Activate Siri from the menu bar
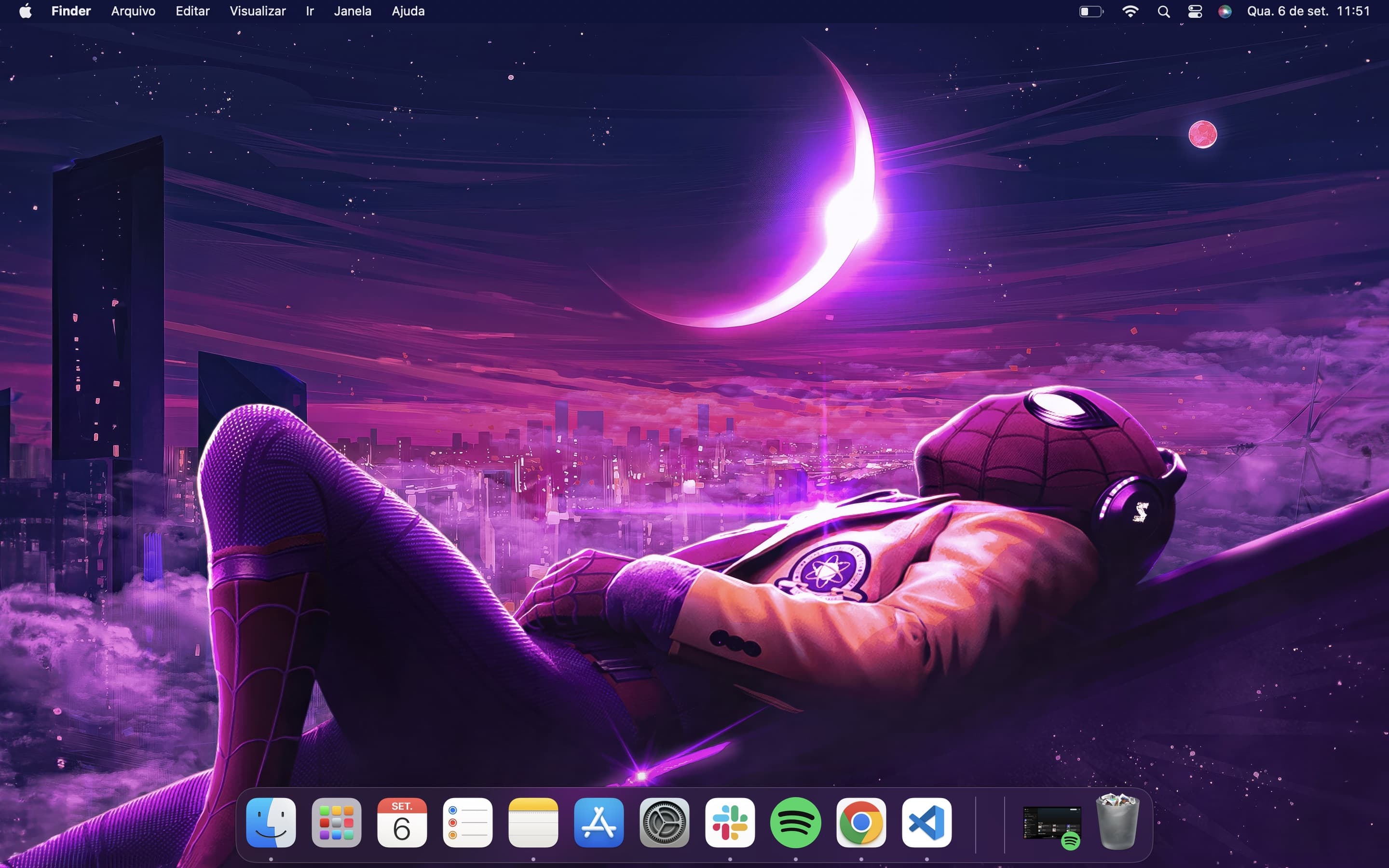The image size is (1389, 868). (1226, 11)
